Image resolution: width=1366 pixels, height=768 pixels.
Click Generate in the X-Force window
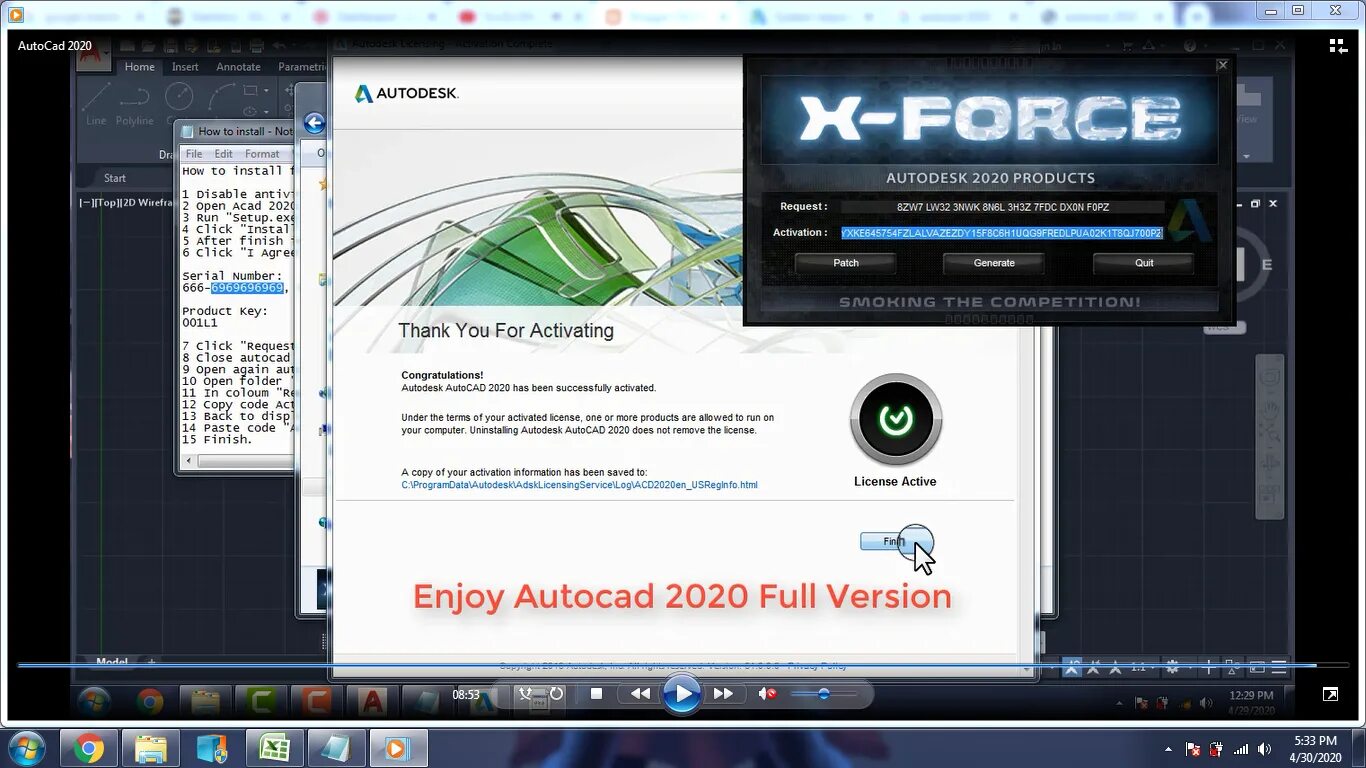994,263
